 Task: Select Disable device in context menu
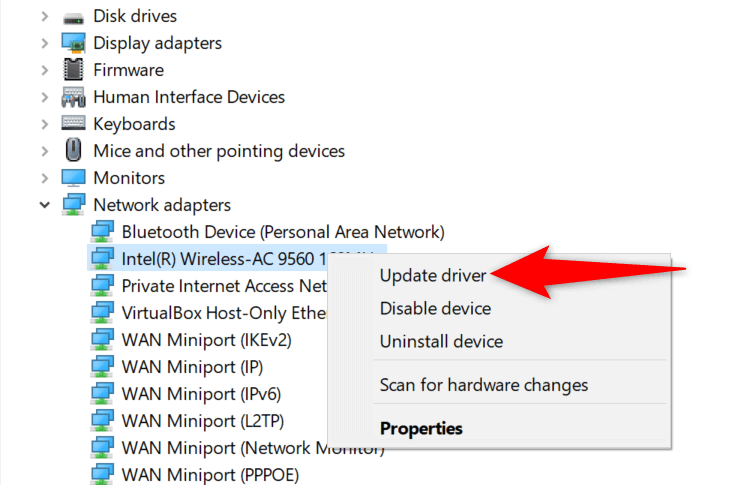435,308
